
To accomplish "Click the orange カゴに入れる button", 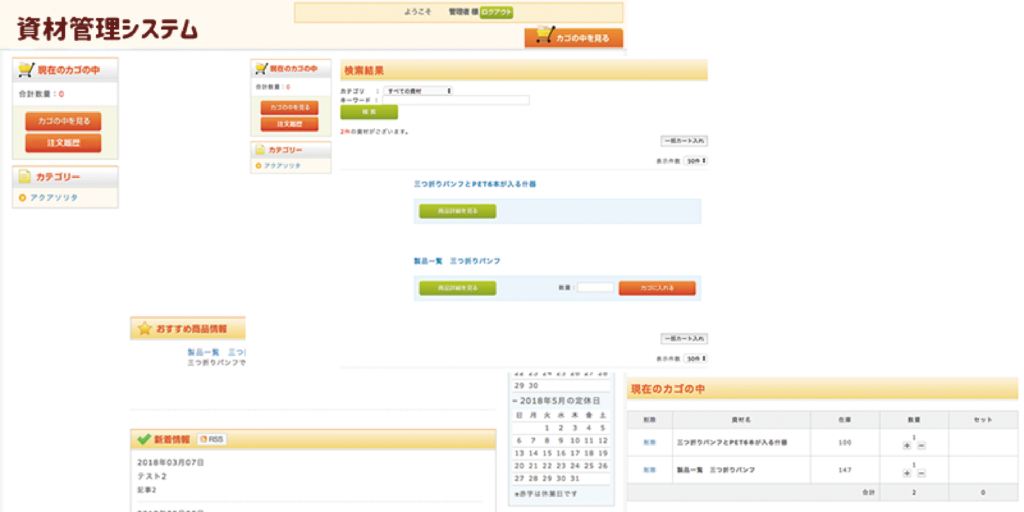I will pos(656,288).
